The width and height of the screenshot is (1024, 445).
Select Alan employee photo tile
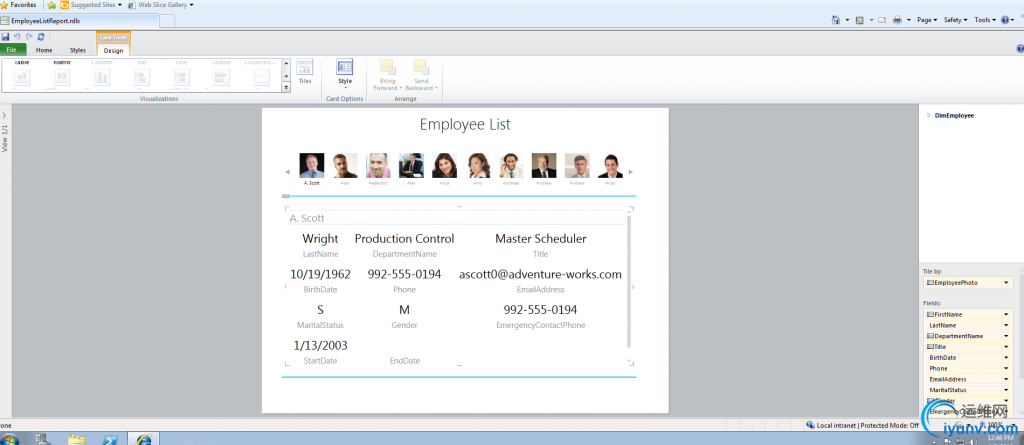coord(345,165)
